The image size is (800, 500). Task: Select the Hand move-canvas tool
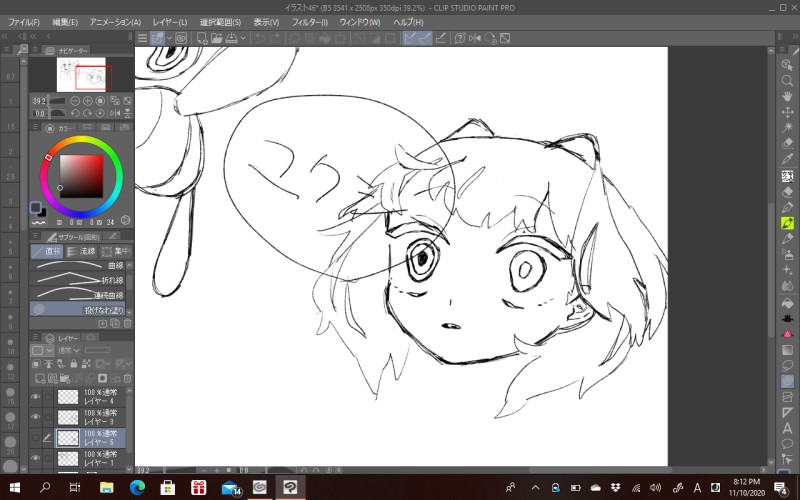click(787, 96)
